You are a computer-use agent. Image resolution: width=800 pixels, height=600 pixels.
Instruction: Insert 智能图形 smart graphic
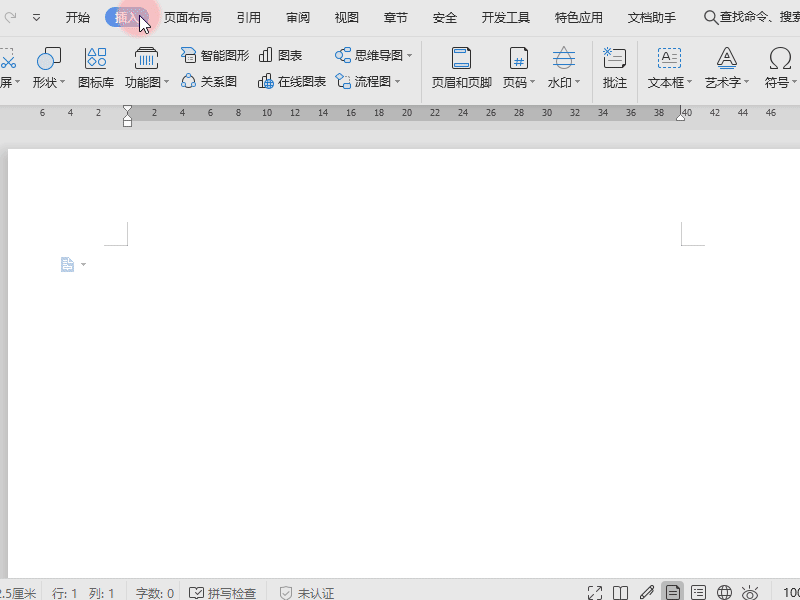pos(215,55)
